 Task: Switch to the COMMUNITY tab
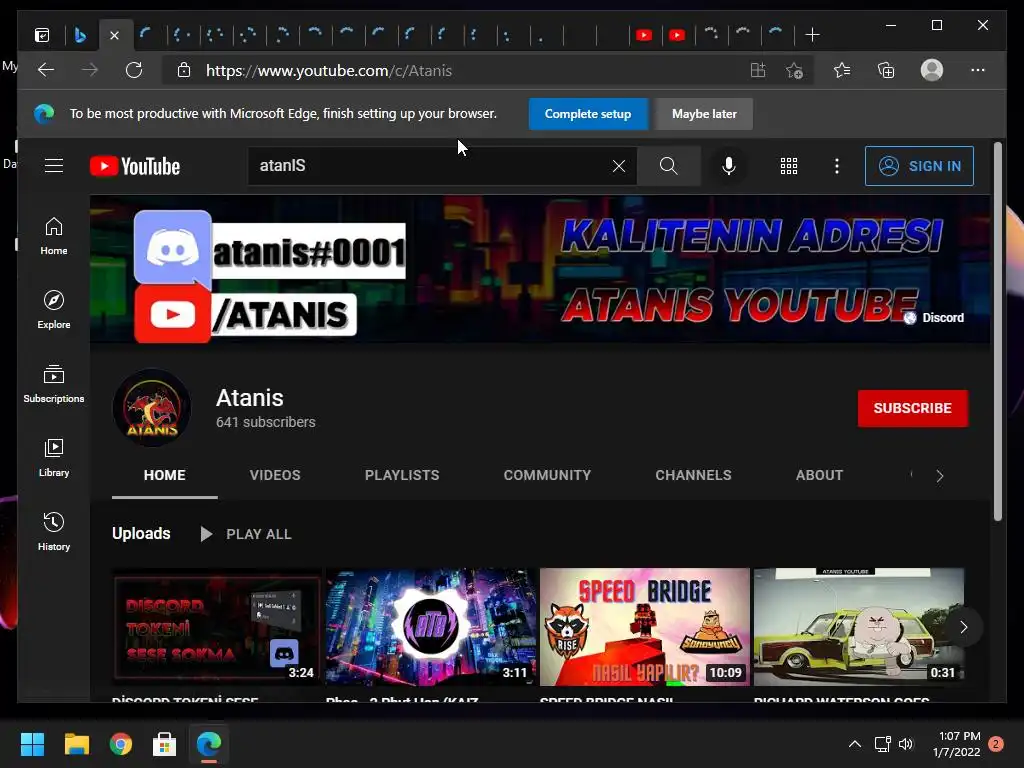[547, 475]
